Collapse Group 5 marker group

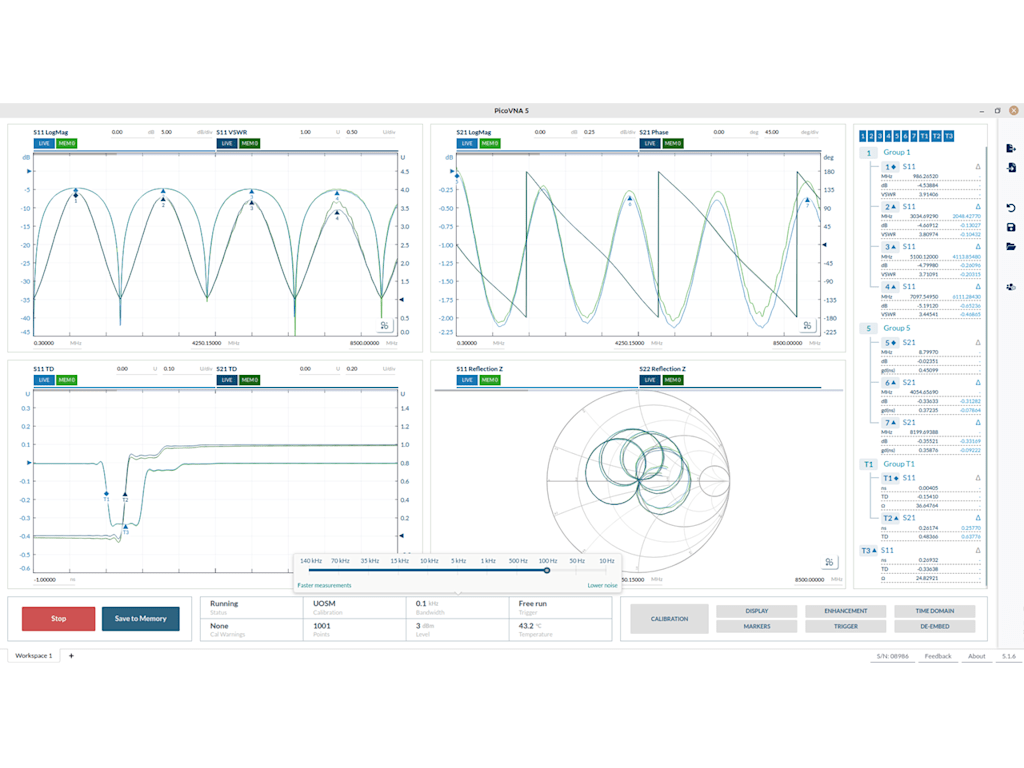[x=869, y=328]
